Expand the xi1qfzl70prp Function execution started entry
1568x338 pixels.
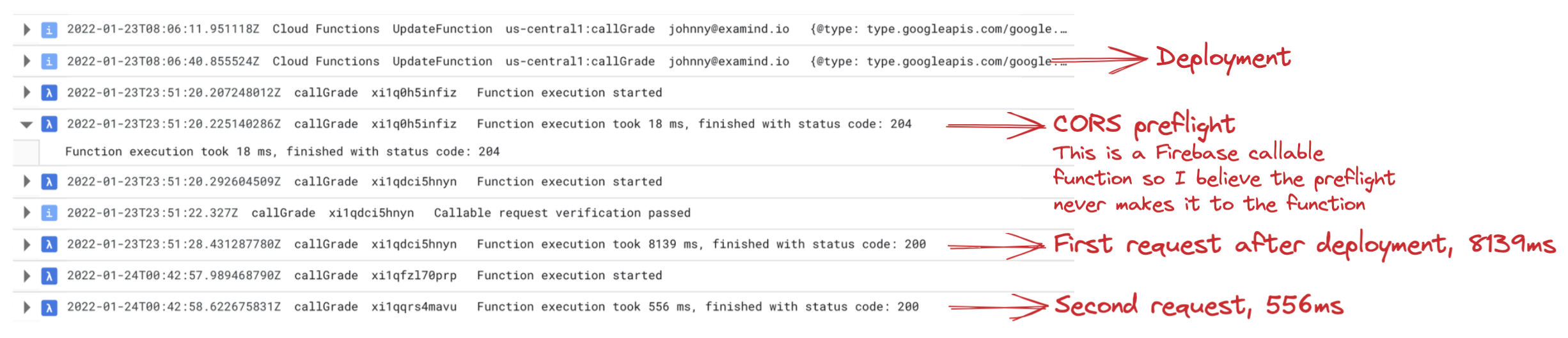[26, 276]
